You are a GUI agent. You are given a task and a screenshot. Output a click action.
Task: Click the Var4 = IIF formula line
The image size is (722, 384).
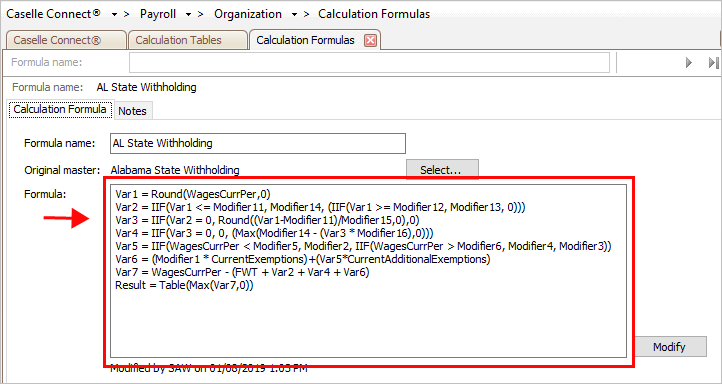(x=274, y=233)
